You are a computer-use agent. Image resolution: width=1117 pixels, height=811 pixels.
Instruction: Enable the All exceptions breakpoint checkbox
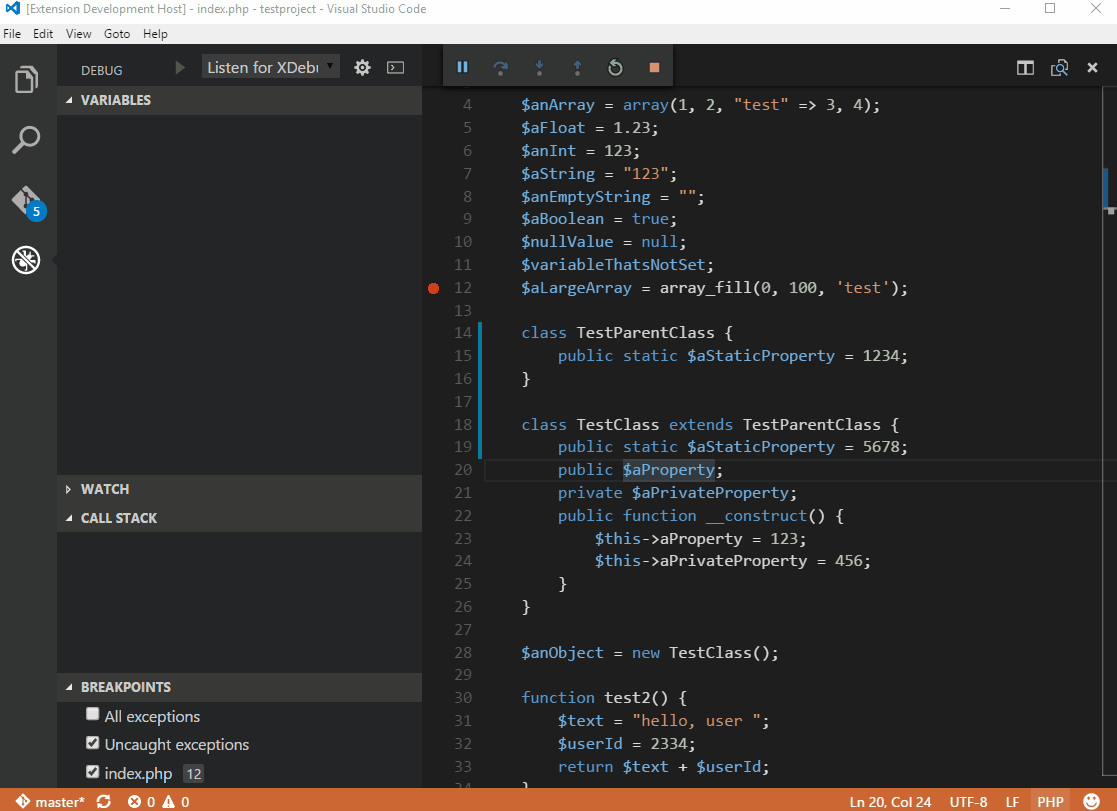coord(93,714)
